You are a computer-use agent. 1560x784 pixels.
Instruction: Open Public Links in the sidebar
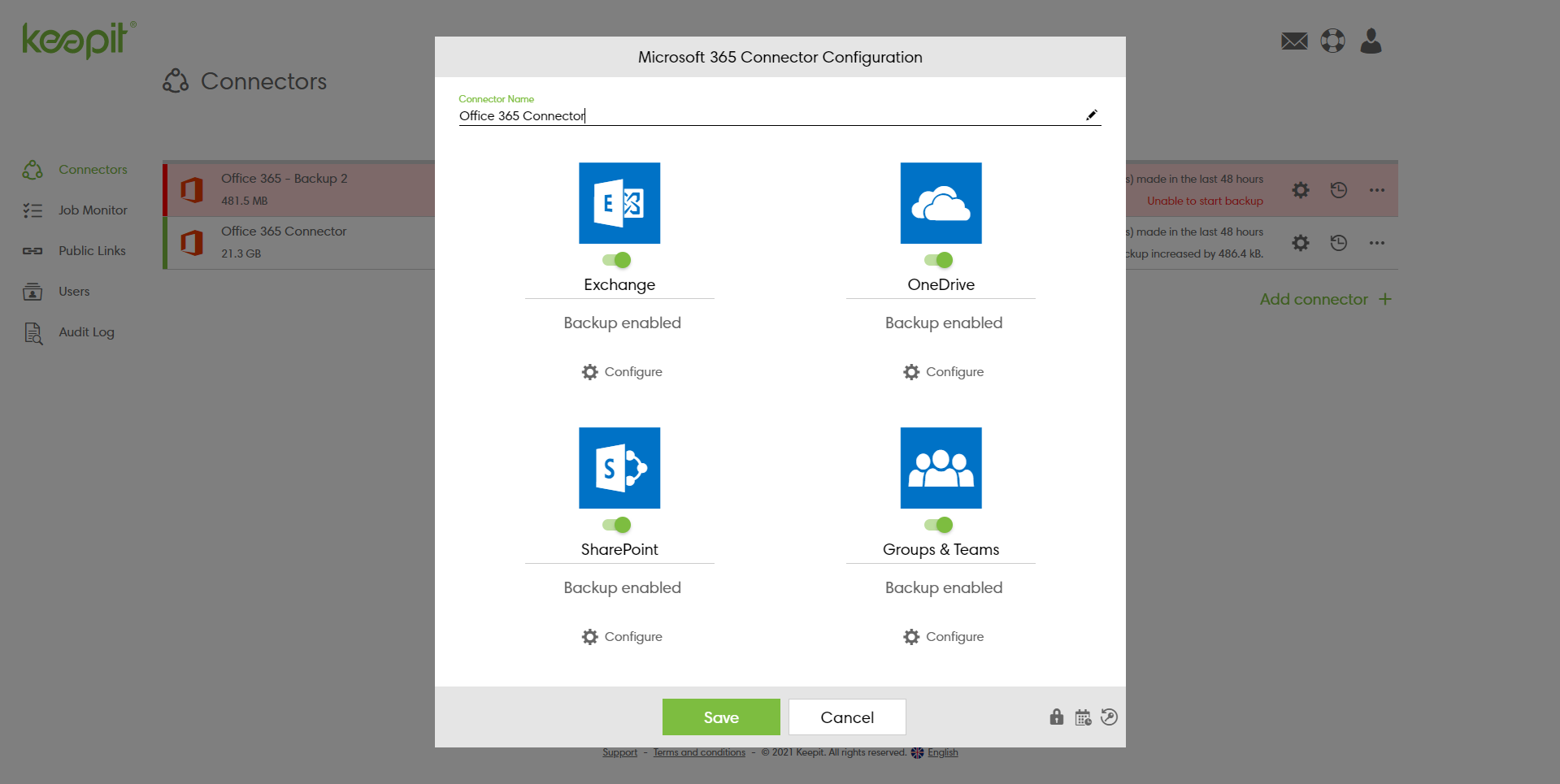tap(75, 251)
